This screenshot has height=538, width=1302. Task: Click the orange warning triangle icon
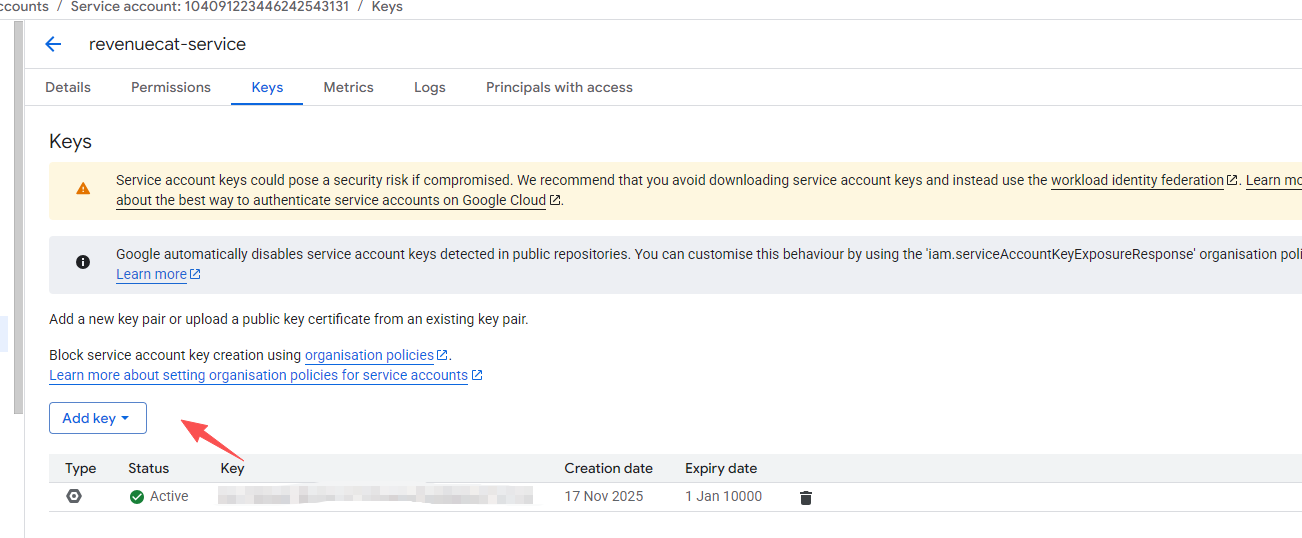[x=83, y=188]
